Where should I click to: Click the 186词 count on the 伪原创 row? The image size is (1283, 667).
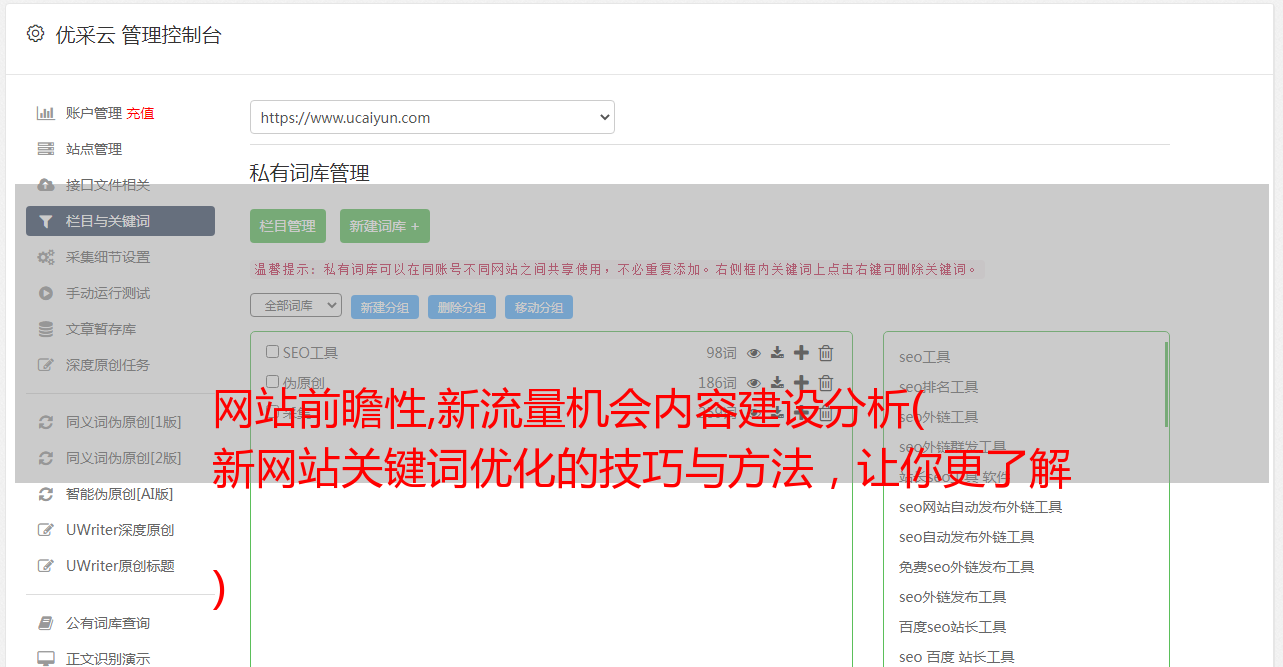[x=717, y=382]
